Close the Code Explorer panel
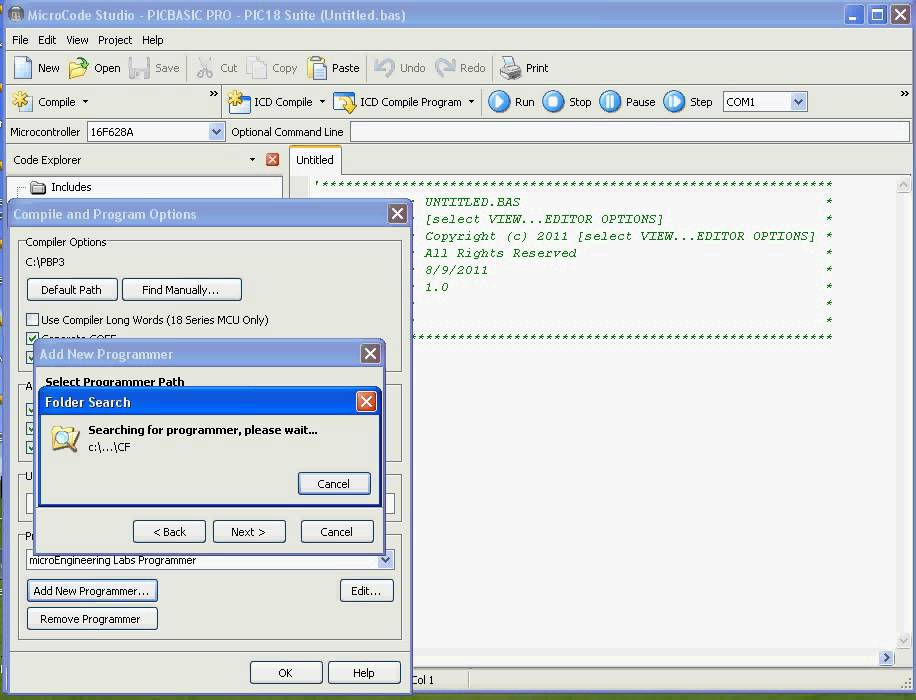This screenshot has width=916, height=700. point(272,160)
